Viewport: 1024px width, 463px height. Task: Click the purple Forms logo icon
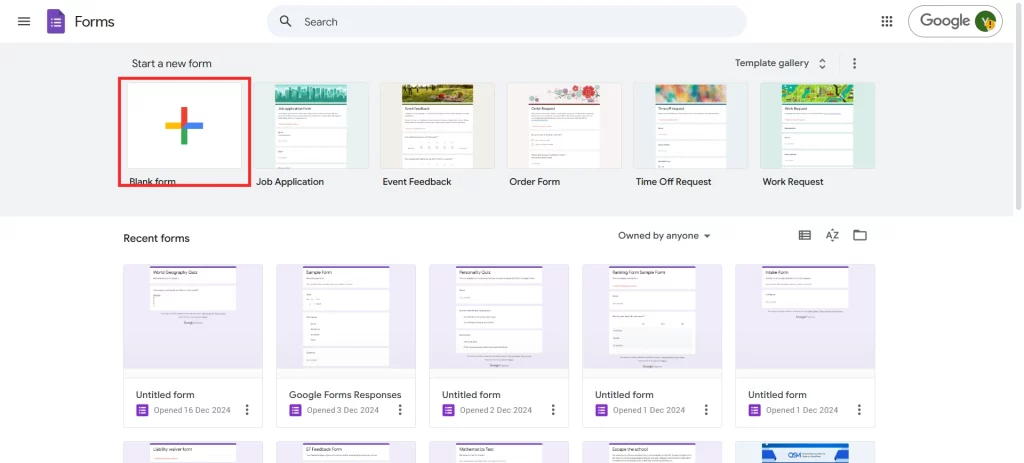pyautogui.click(x=56, y=22)
